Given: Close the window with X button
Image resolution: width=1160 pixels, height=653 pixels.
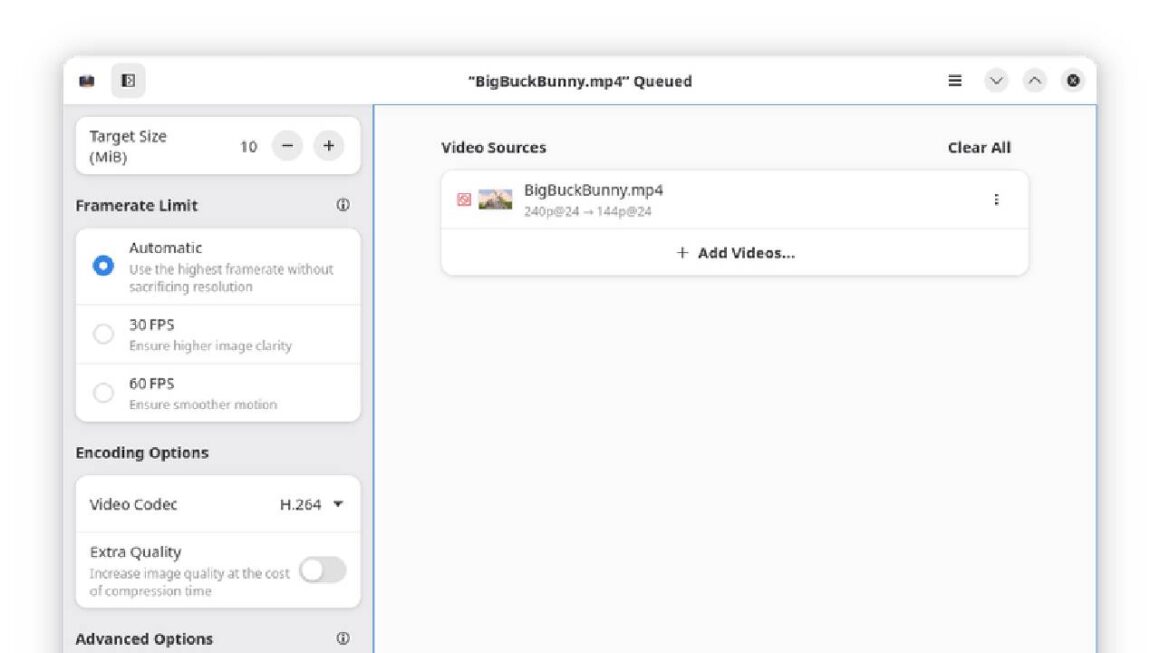Looking at the screenshot, I should tap(1073, 81).
